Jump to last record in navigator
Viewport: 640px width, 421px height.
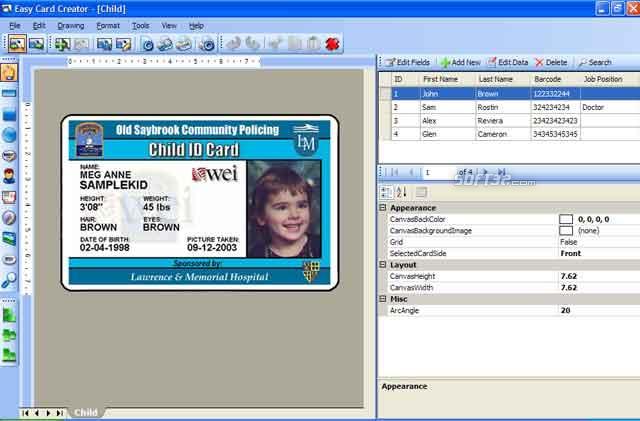point(501,173)
